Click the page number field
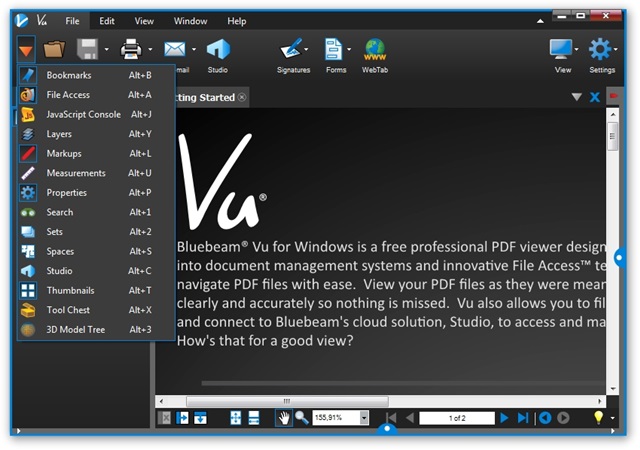640x450 pixels. click(x=456, y=417)
